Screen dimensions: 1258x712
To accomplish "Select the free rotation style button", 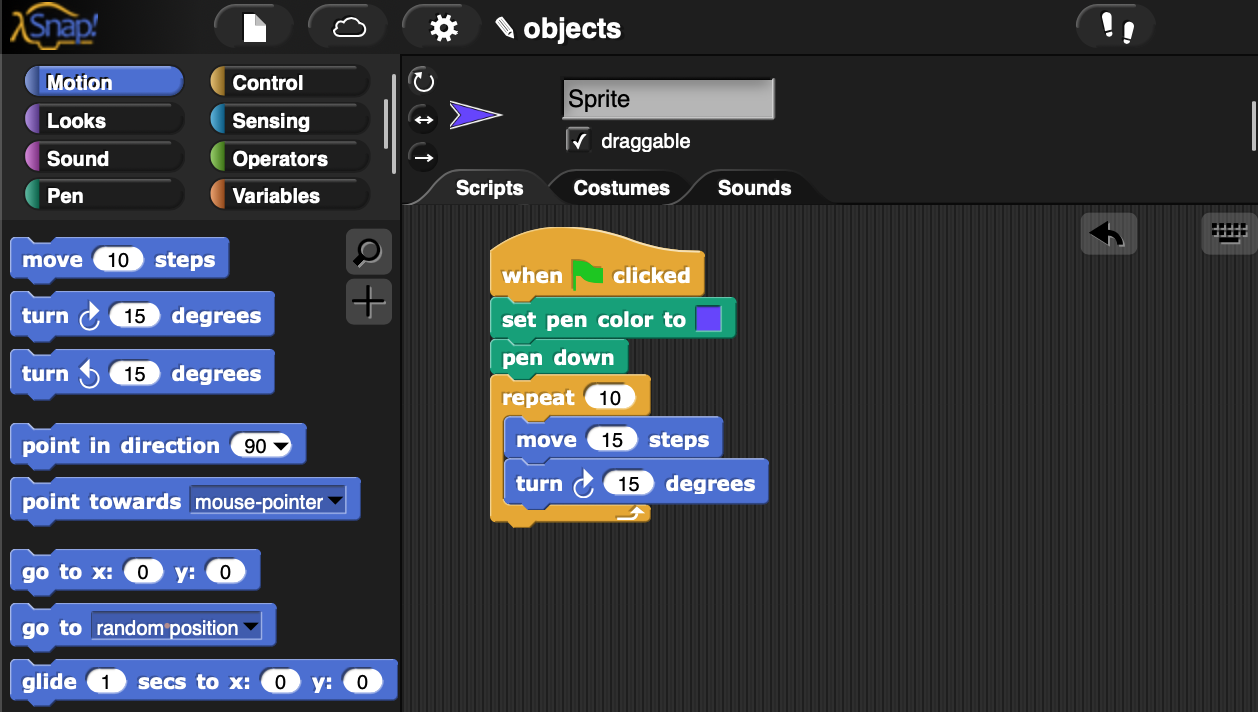I will coord(423,82).
